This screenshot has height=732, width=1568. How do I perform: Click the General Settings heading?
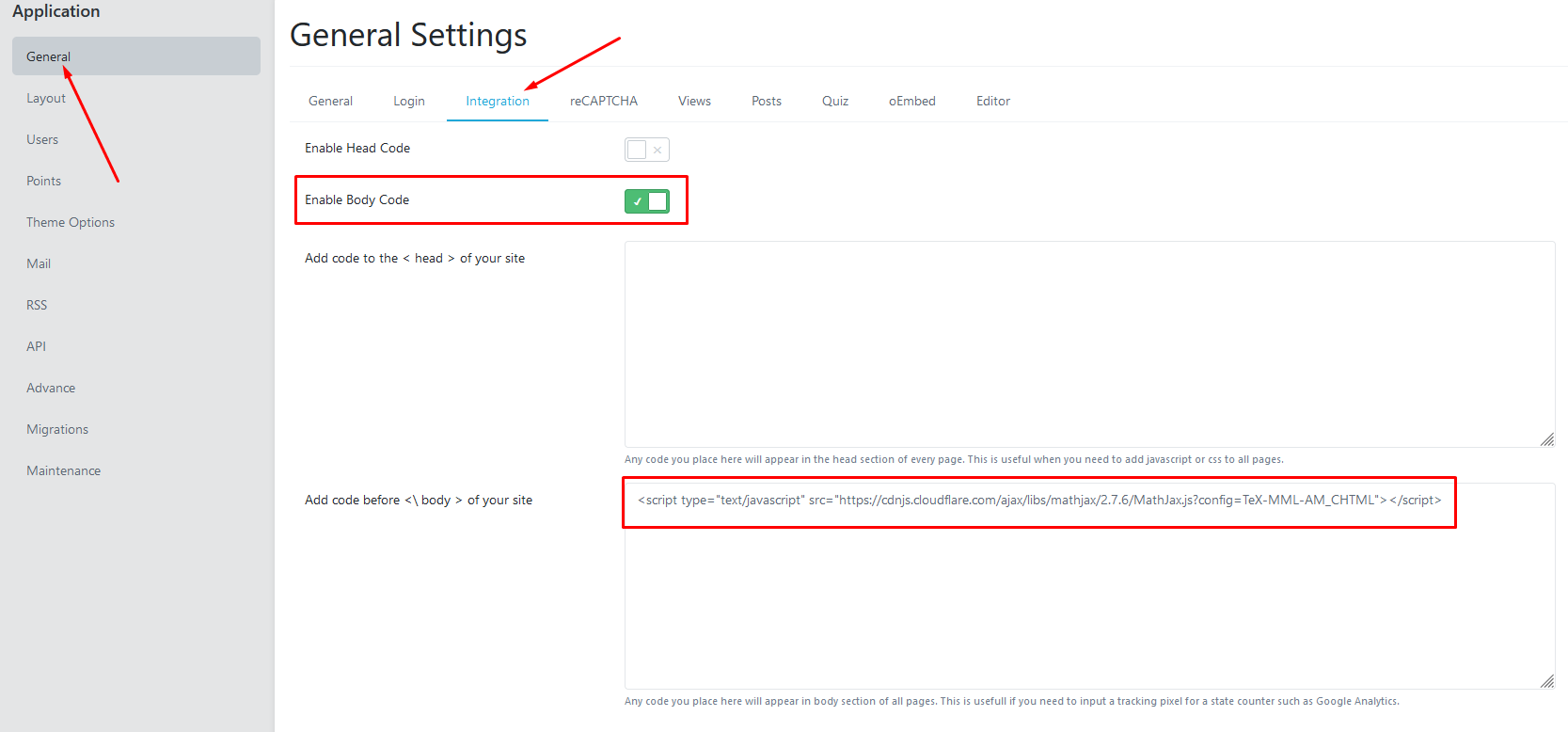coord(408,35)
